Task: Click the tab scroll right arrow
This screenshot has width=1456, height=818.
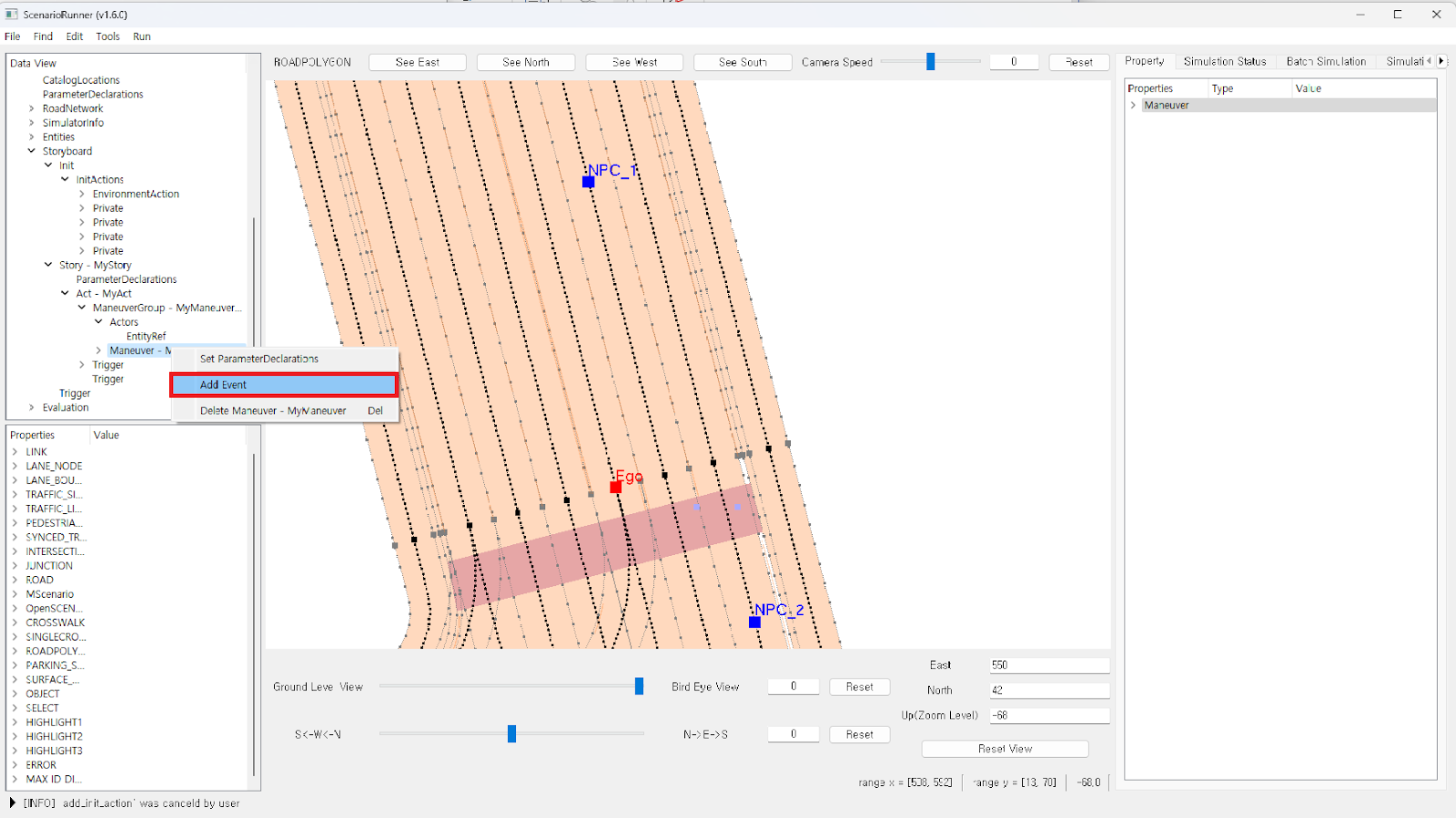Action: click(1441, 61)
